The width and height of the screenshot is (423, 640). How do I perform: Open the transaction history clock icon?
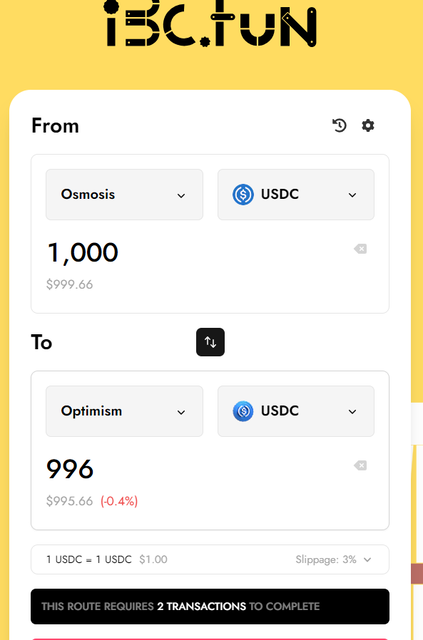point(339,125)
